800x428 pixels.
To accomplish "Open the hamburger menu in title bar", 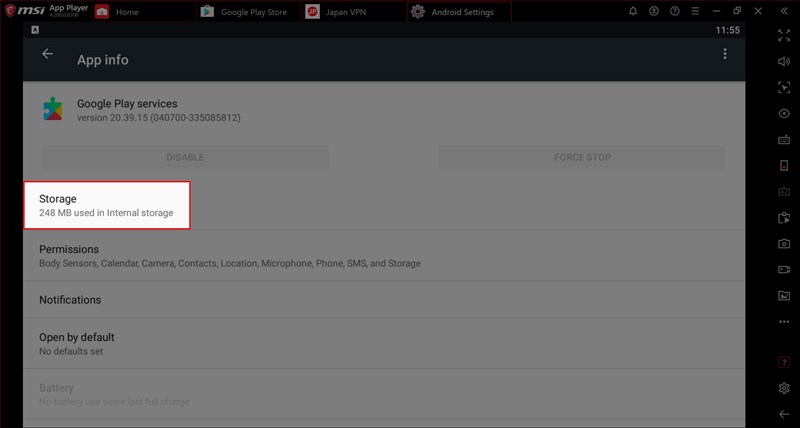I will coord(695,11).
